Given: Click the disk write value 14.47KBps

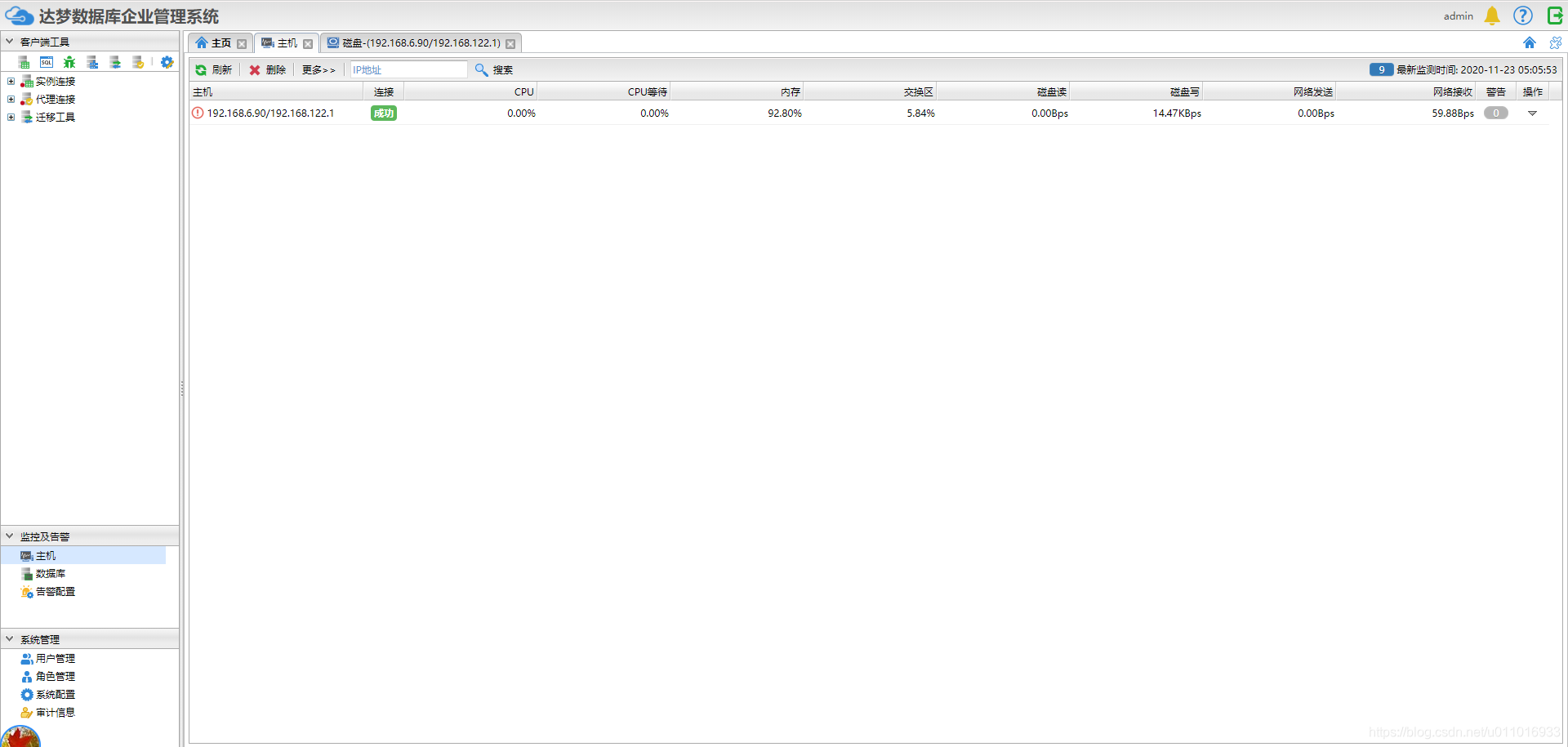Looking at the screenshot, I should (1177, 113).
